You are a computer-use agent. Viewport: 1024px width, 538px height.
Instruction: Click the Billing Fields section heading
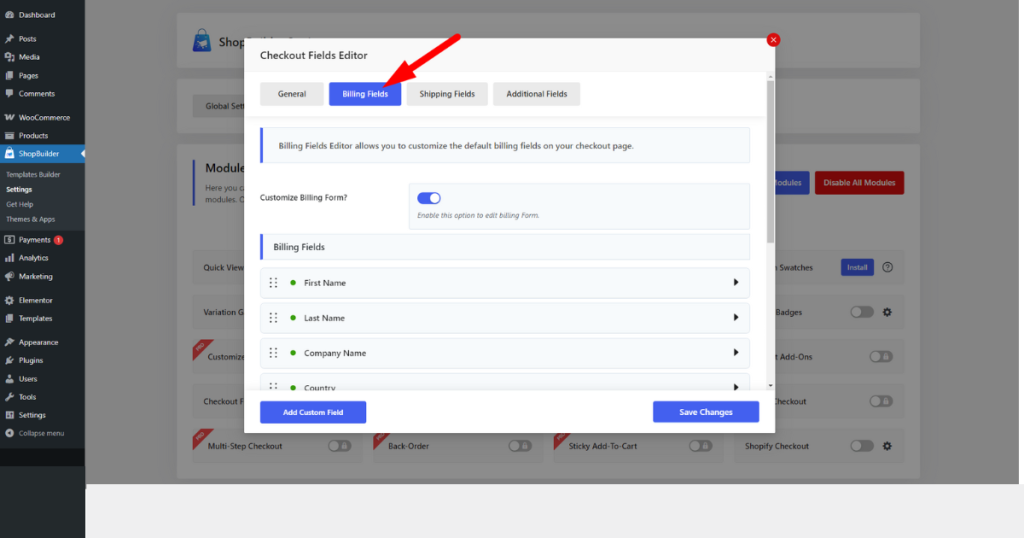click(x=298, y=247)
